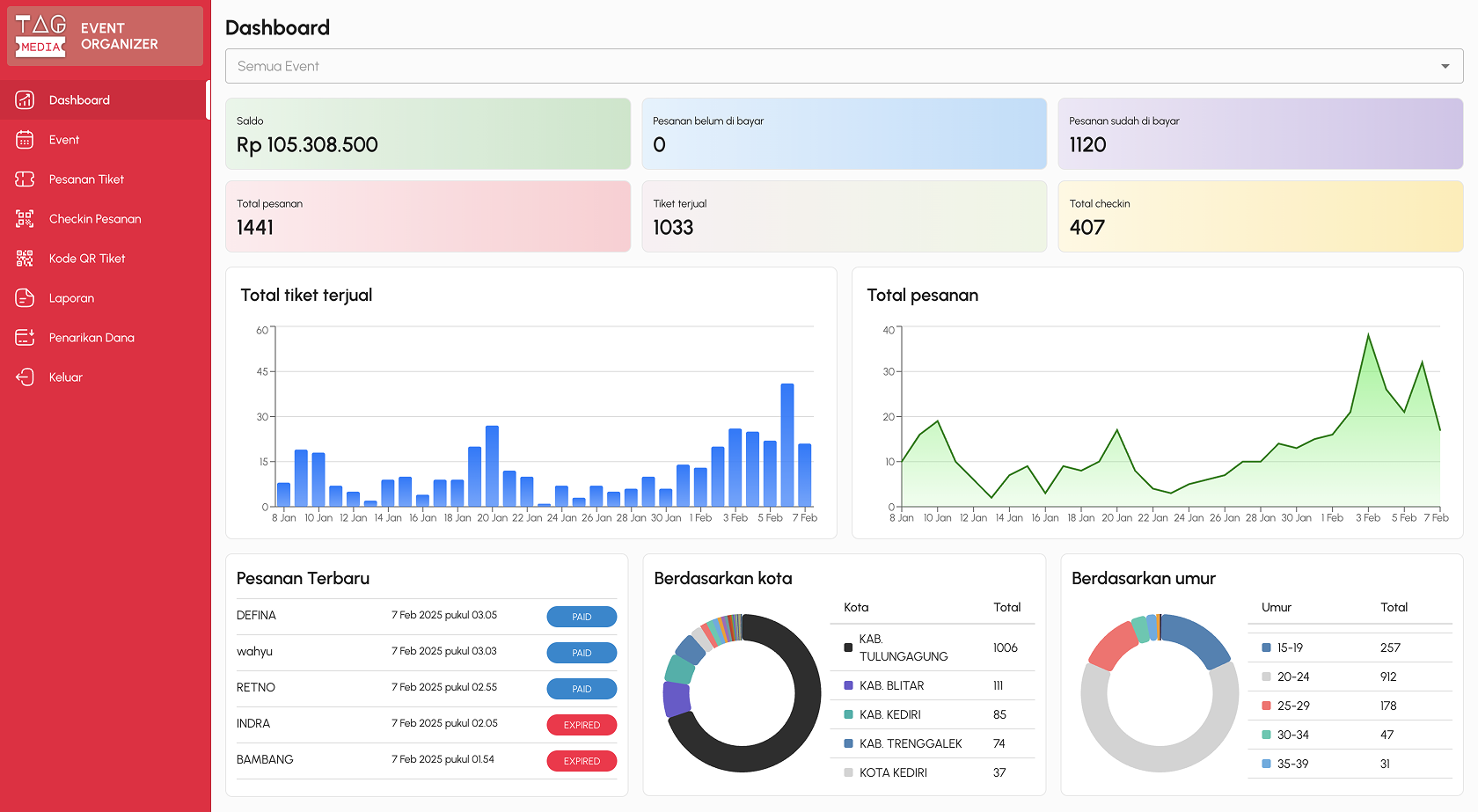Screen dimensions: 1478x812
Task: Click the 25-29 age red legend swatch
Action: 1266,706
